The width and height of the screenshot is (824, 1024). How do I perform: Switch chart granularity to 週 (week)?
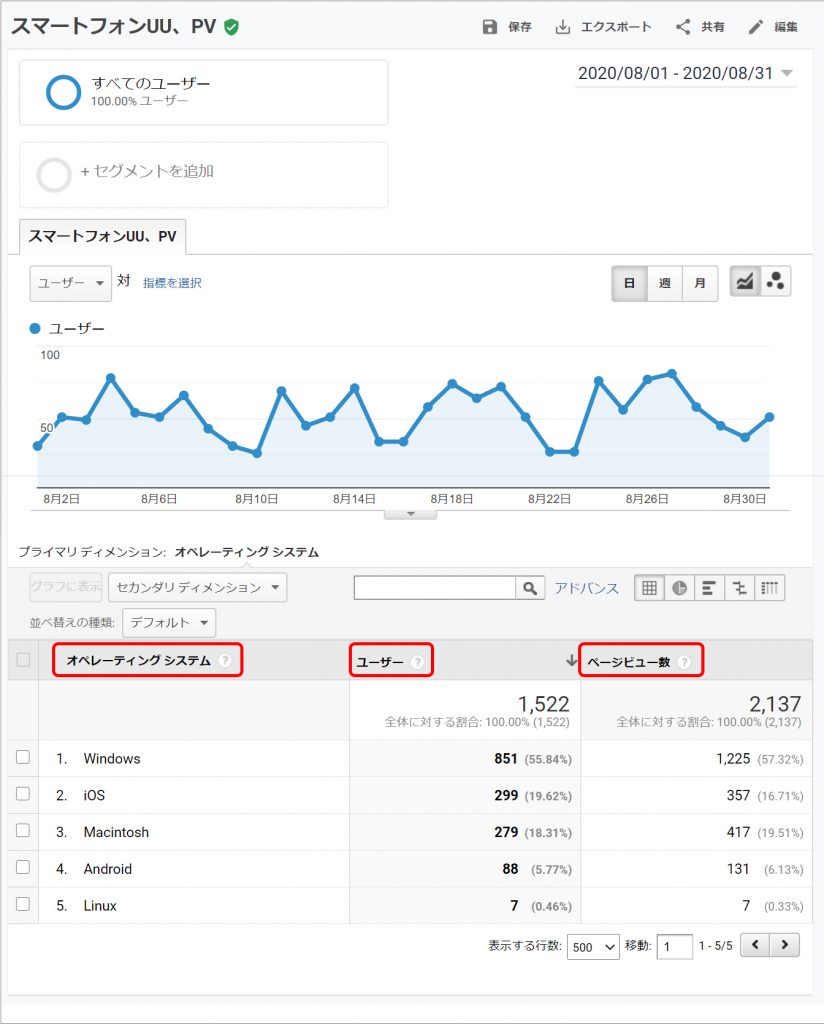coord(665,283)
